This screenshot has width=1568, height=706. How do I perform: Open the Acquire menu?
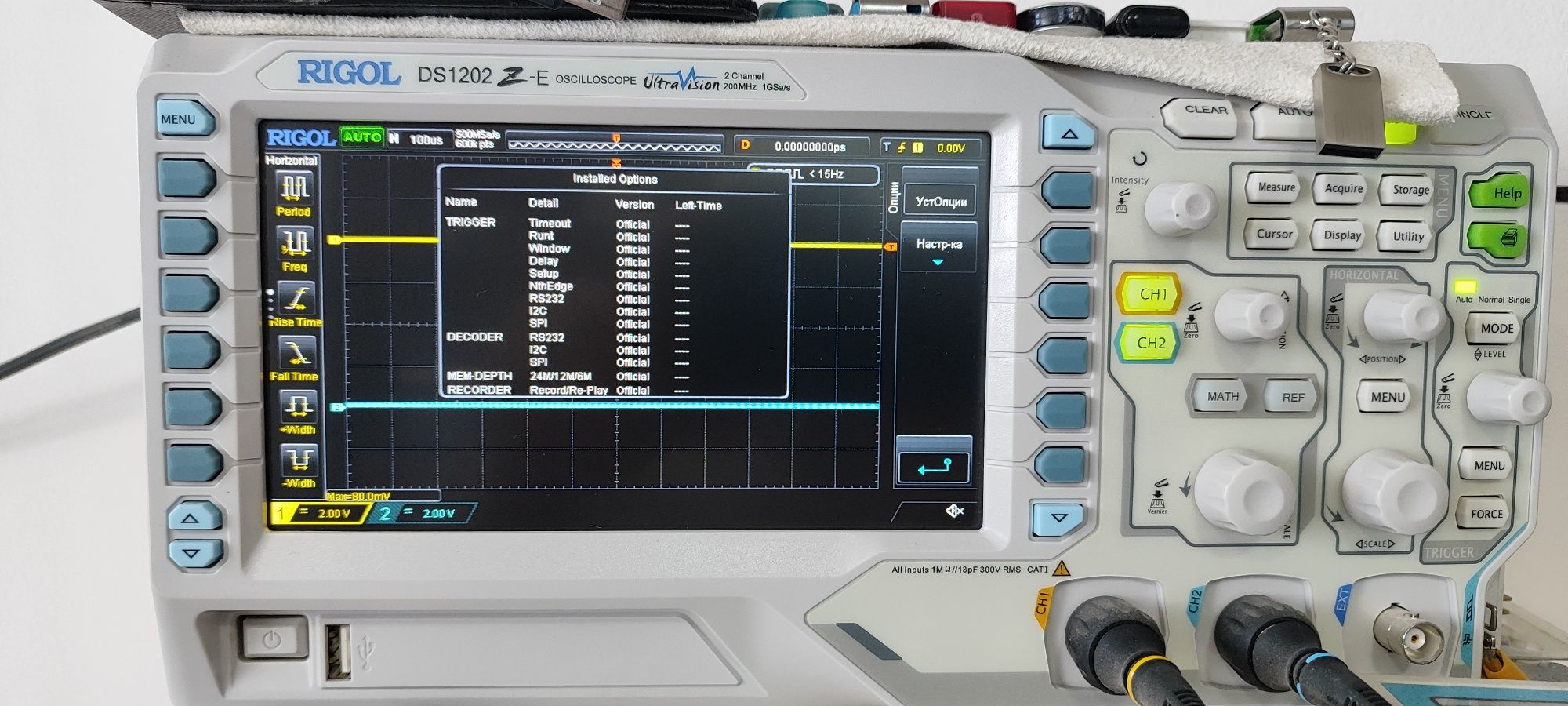tap(1343, 188)
